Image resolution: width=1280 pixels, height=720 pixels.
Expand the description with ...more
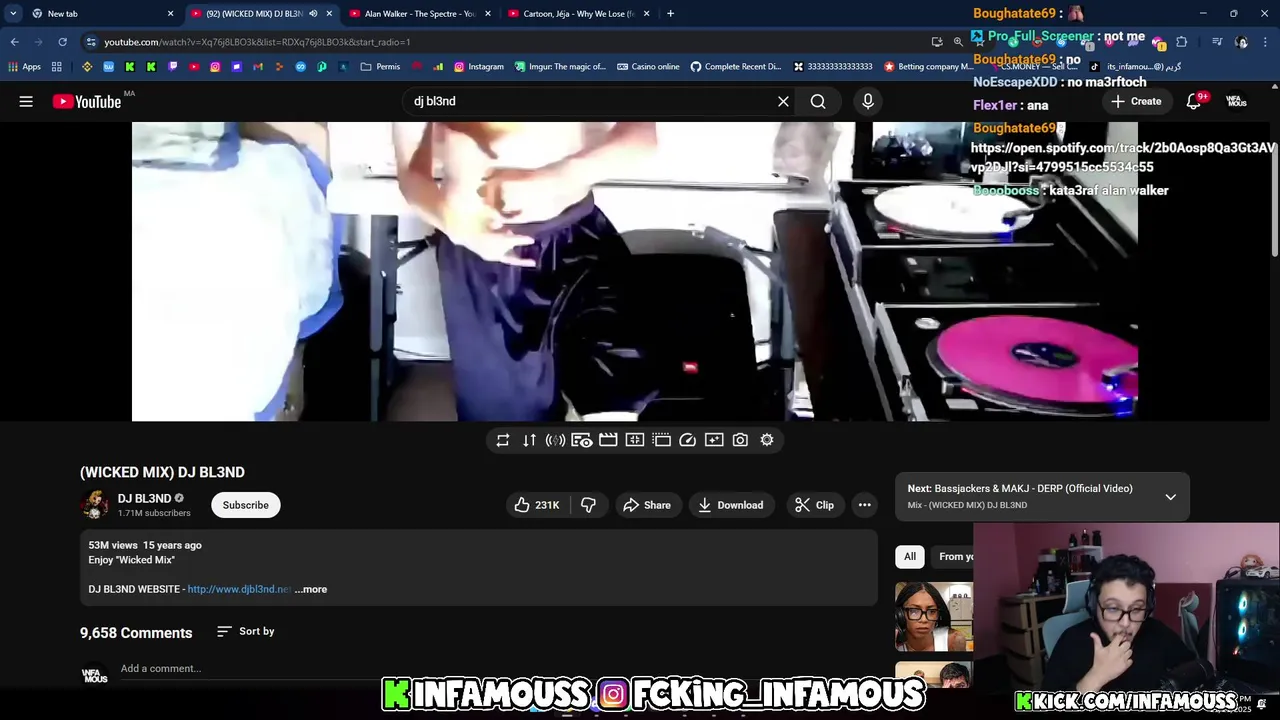click(311, 589)
